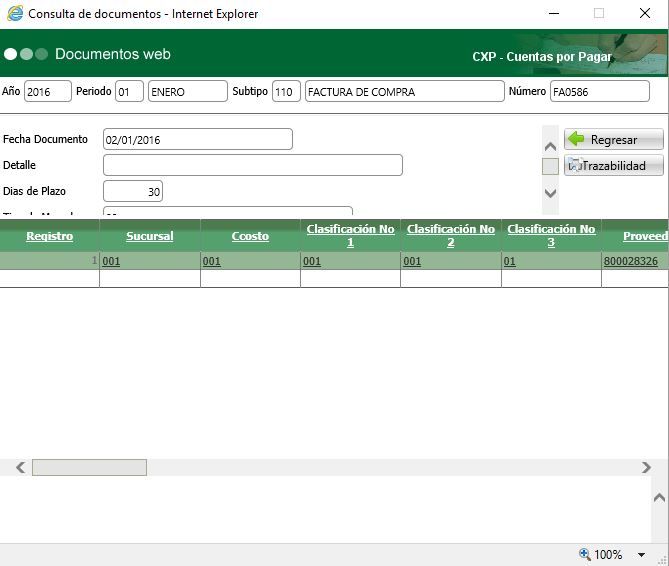Open Sucursal 001 link in row 1

click(111, 261)
